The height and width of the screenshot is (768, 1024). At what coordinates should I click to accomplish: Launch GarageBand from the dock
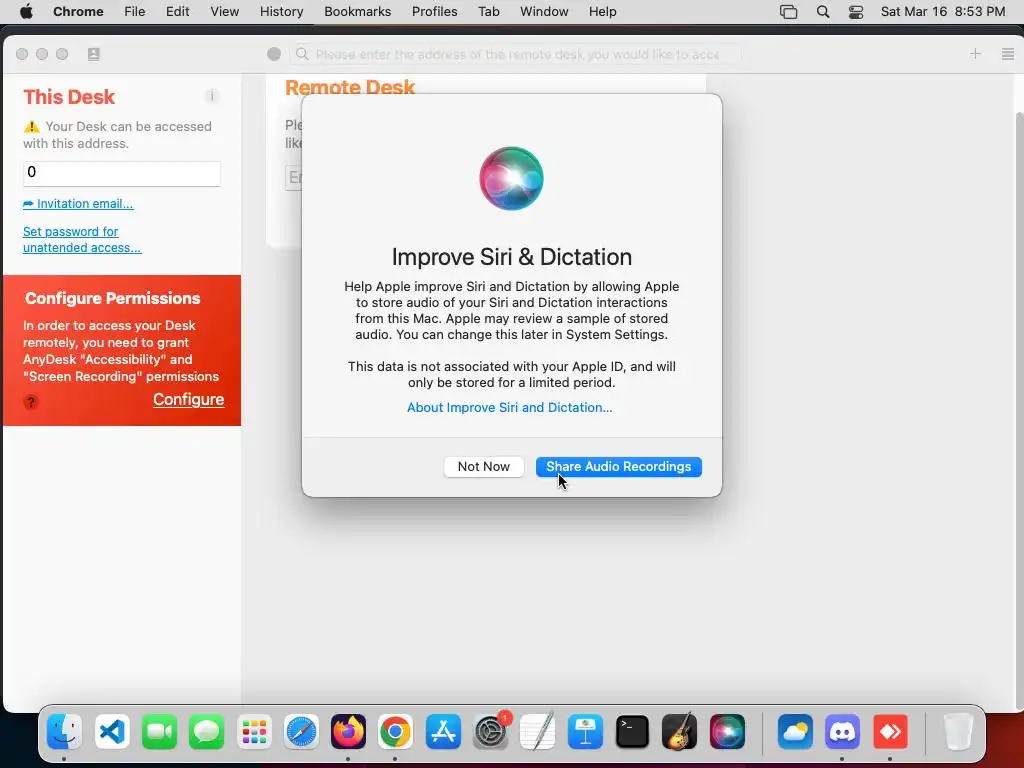(x=679, y=731)
